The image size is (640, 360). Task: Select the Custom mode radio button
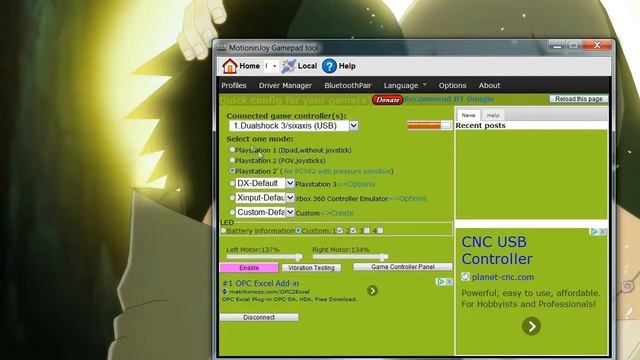coord(232,212)
